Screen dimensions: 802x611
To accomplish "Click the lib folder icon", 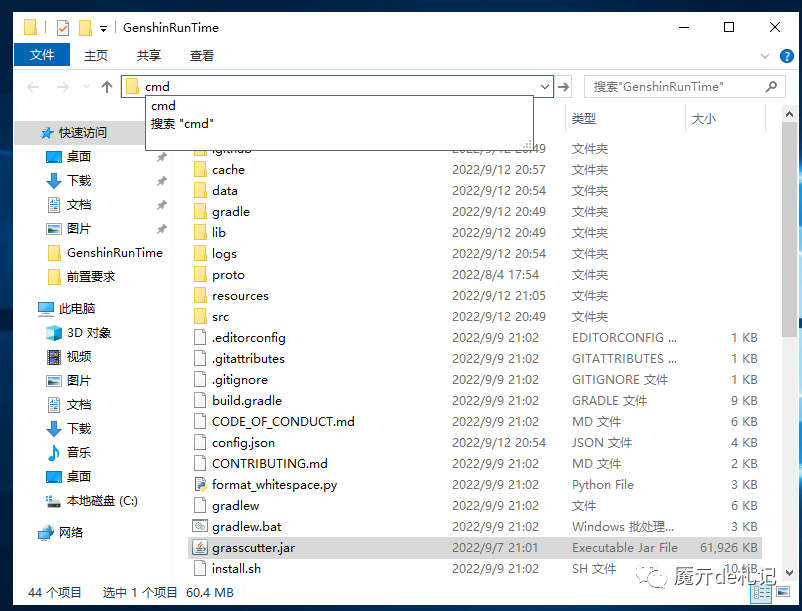I will pyautogui.click(x=200, y=233).
